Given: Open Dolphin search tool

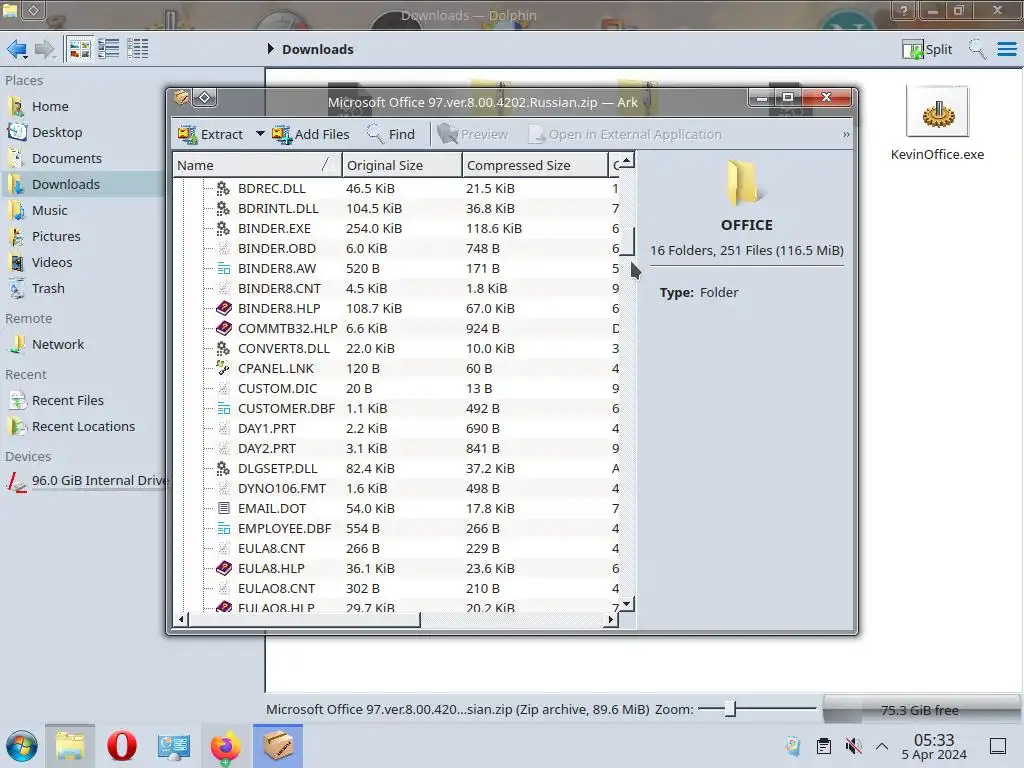Looking at the screenshot, I should pyautogui.click(x=977, y=49).
